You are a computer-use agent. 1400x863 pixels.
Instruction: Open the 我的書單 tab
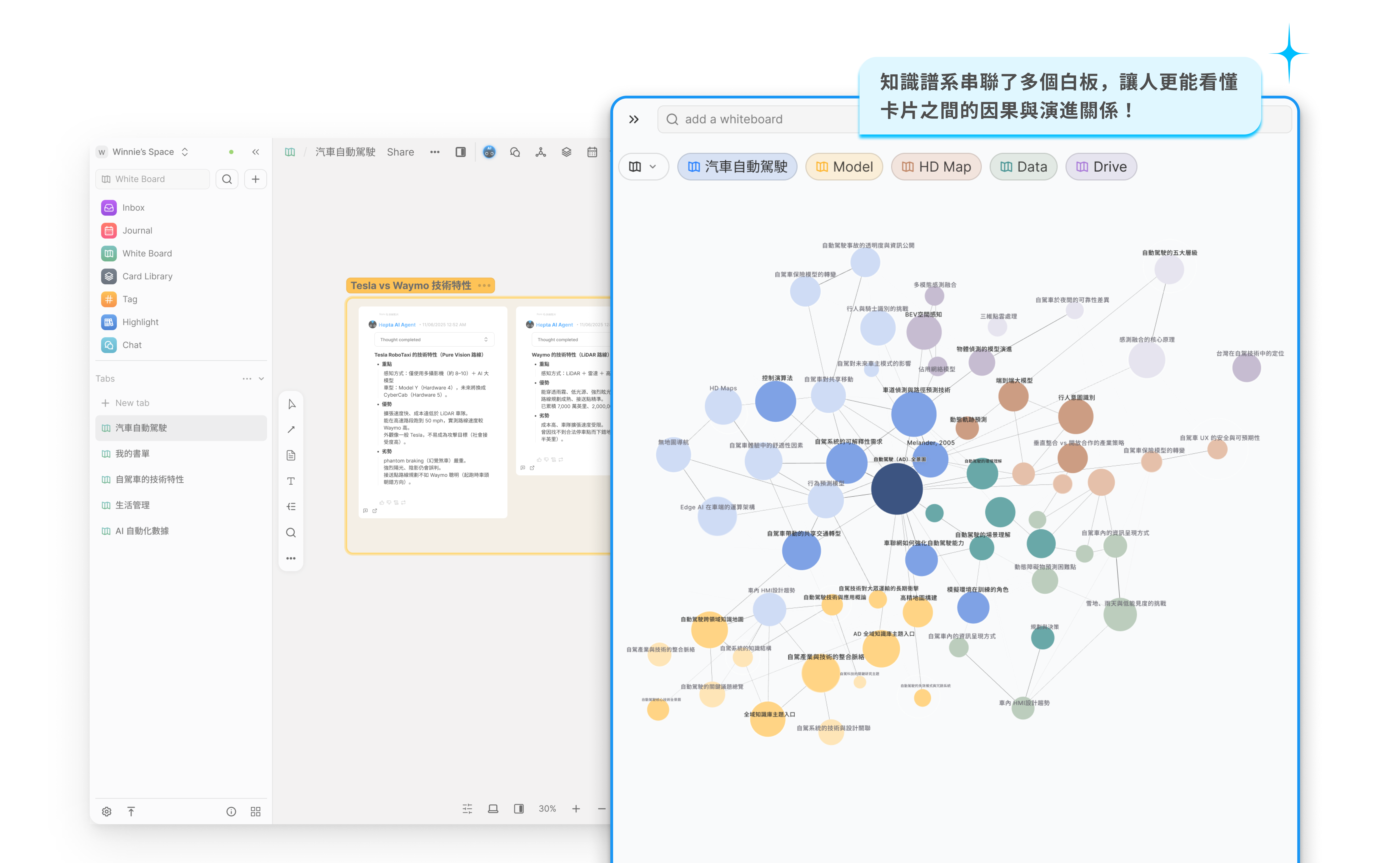[x=132, y=453]
